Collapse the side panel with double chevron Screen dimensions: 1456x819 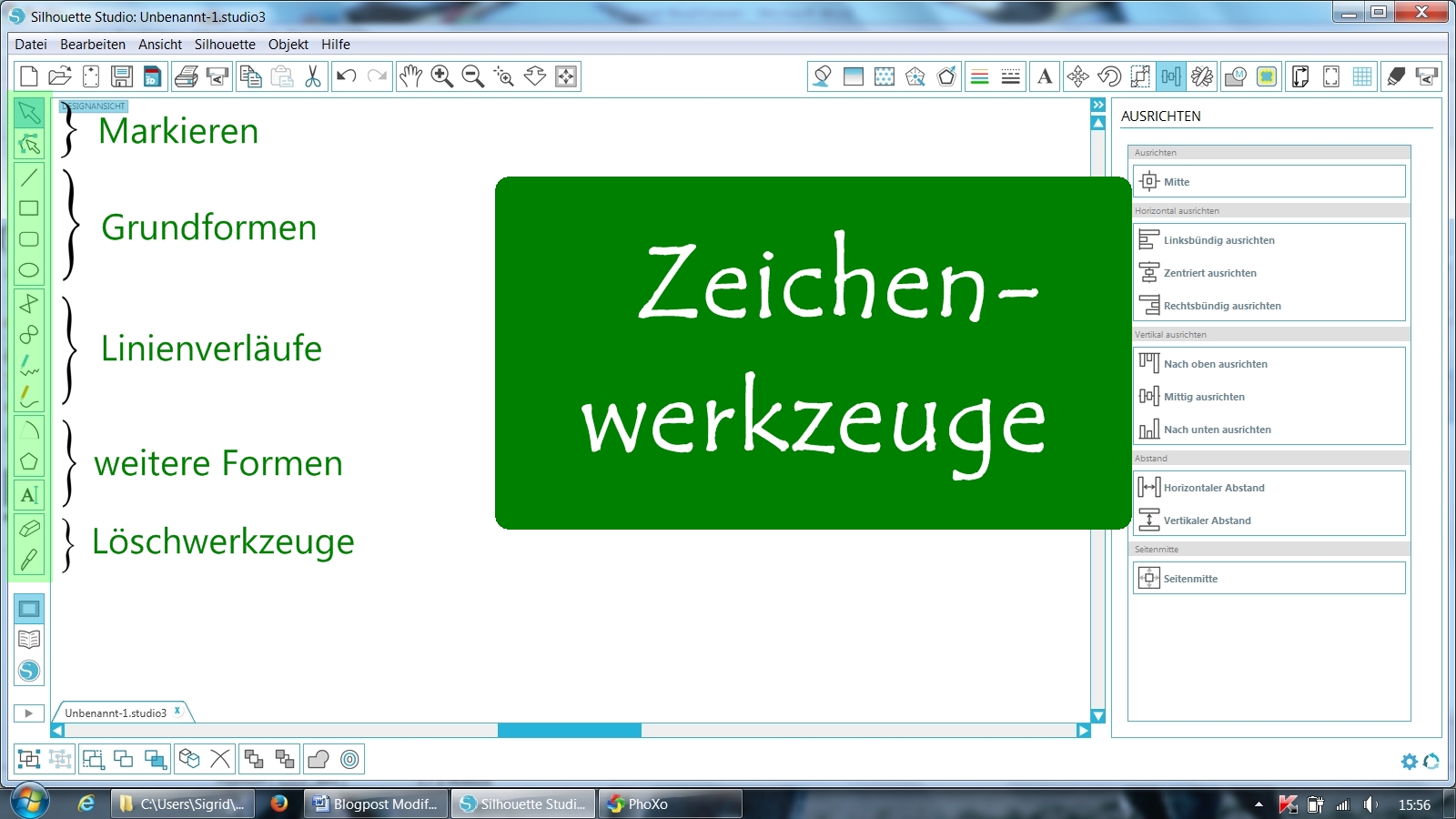1098,106
